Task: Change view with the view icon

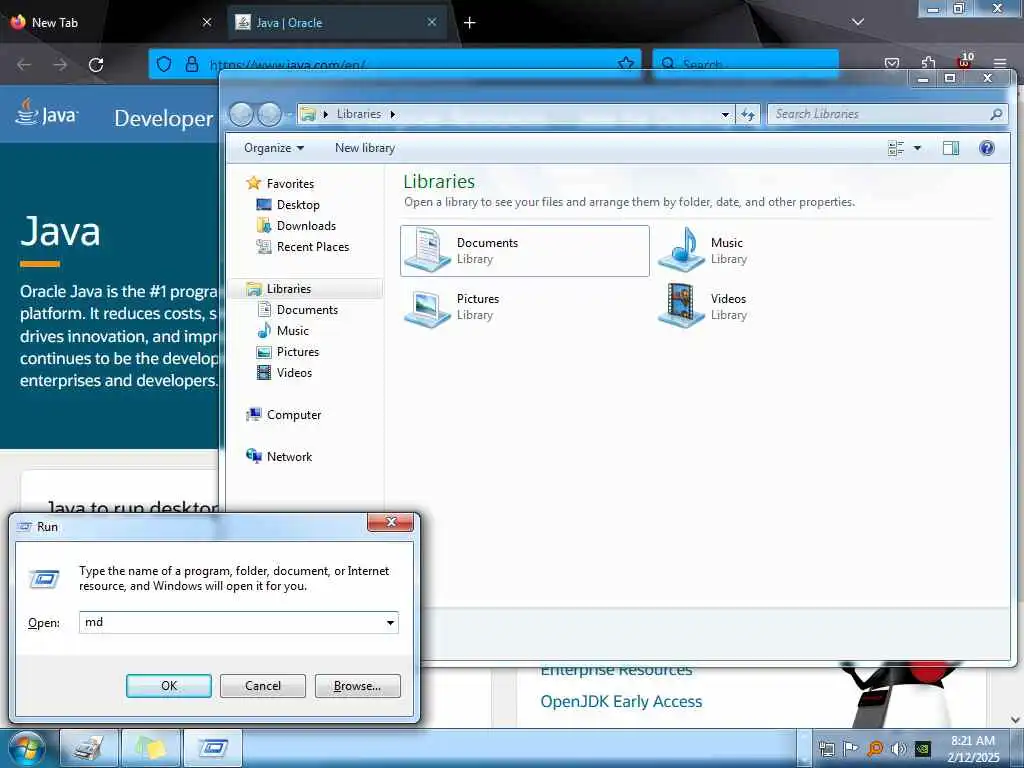Action: coord(896,148)
